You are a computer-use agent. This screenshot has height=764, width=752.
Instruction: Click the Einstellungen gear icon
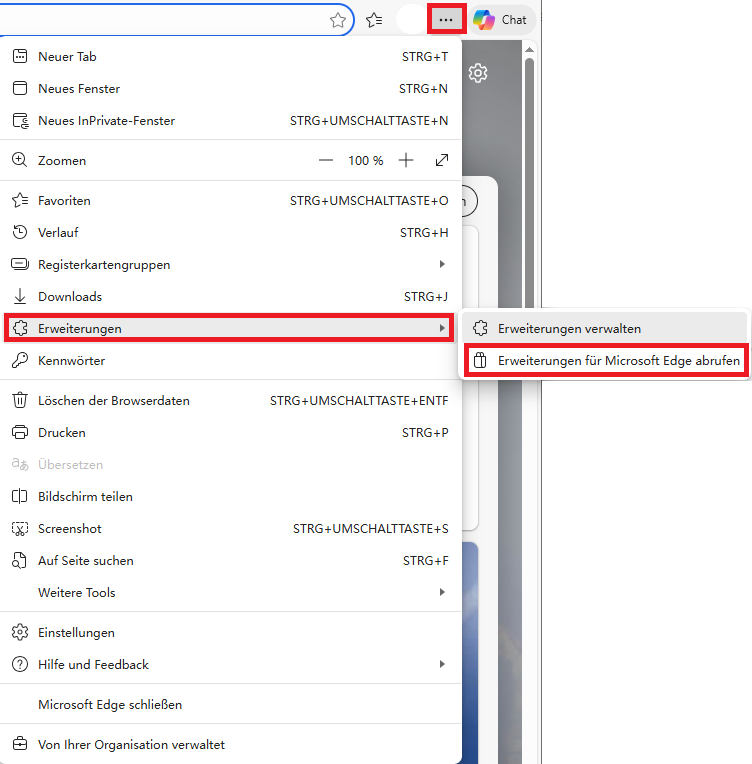click(x=20, y=632)
